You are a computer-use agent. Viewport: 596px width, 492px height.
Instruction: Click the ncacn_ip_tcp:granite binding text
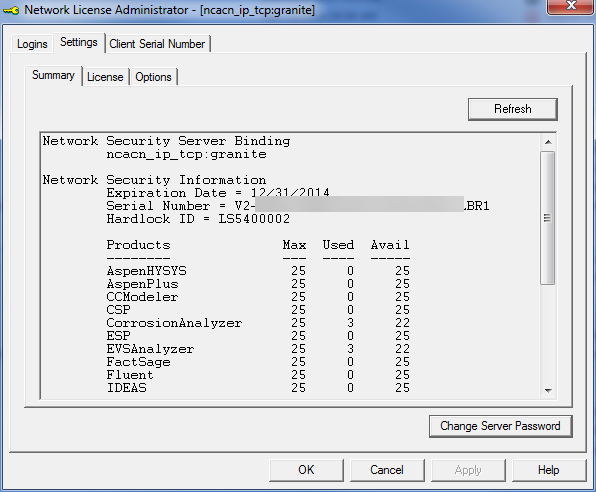pyautogui.click(x=186, y=154)
